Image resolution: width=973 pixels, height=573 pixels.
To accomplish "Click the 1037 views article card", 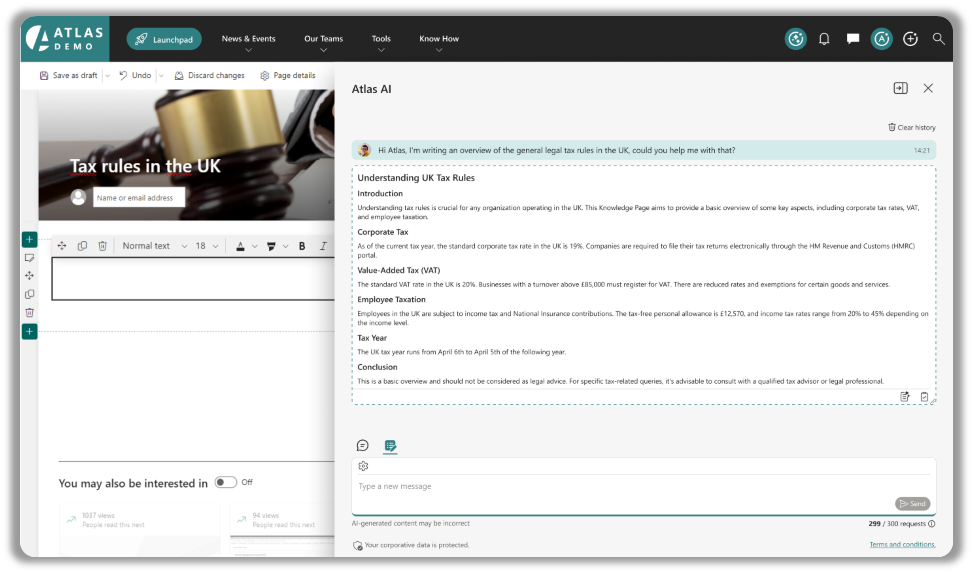I will coord(139,528).
